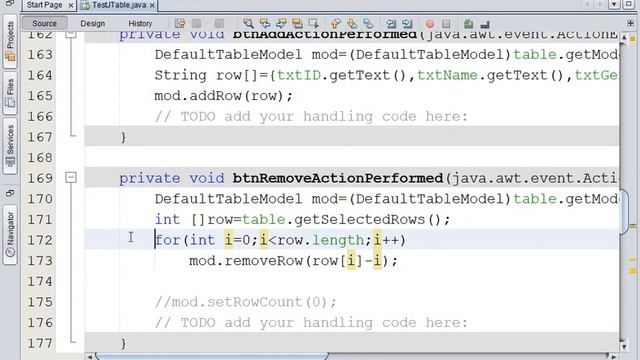Stop macro recording icon
Viewport: 640px width, 360px height.
(446, 24)
